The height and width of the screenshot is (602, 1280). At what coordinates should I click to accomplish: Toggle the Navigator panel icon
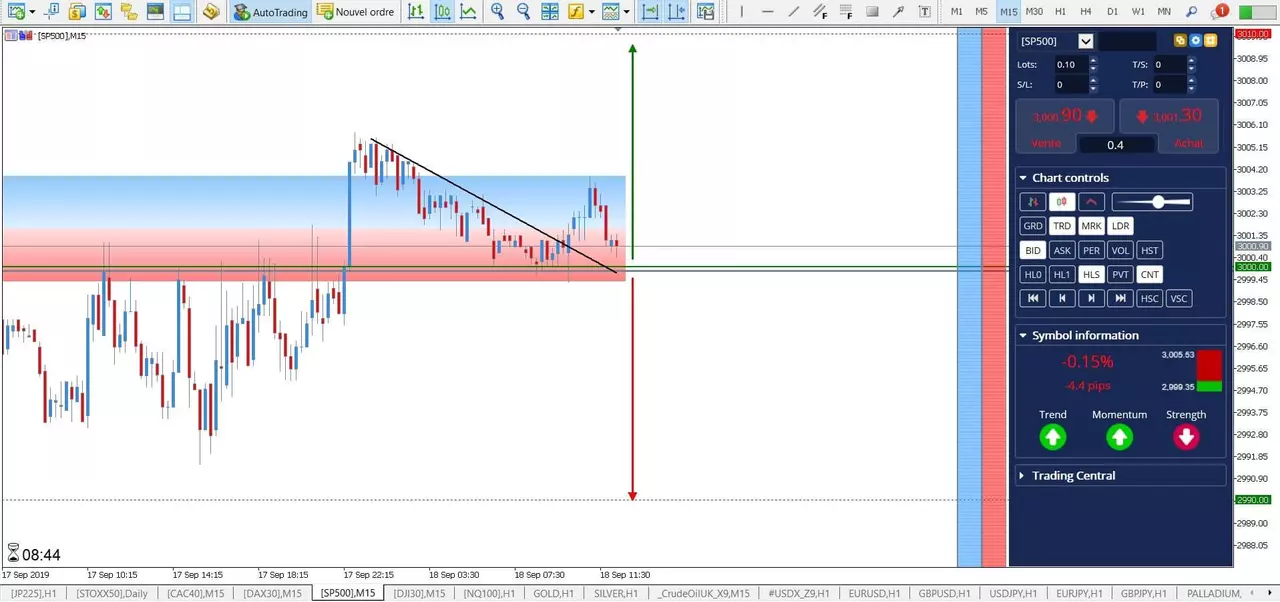click(x=129, y=12)
